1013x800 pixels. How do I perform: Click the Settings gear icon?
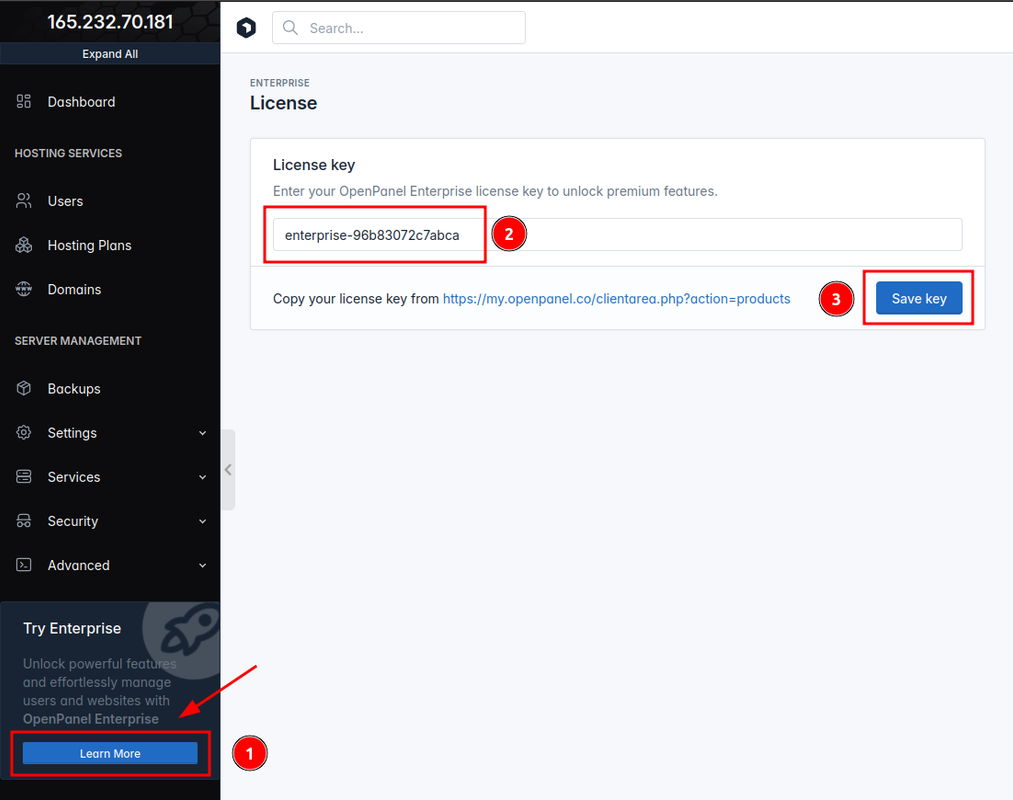click(24, 432)
